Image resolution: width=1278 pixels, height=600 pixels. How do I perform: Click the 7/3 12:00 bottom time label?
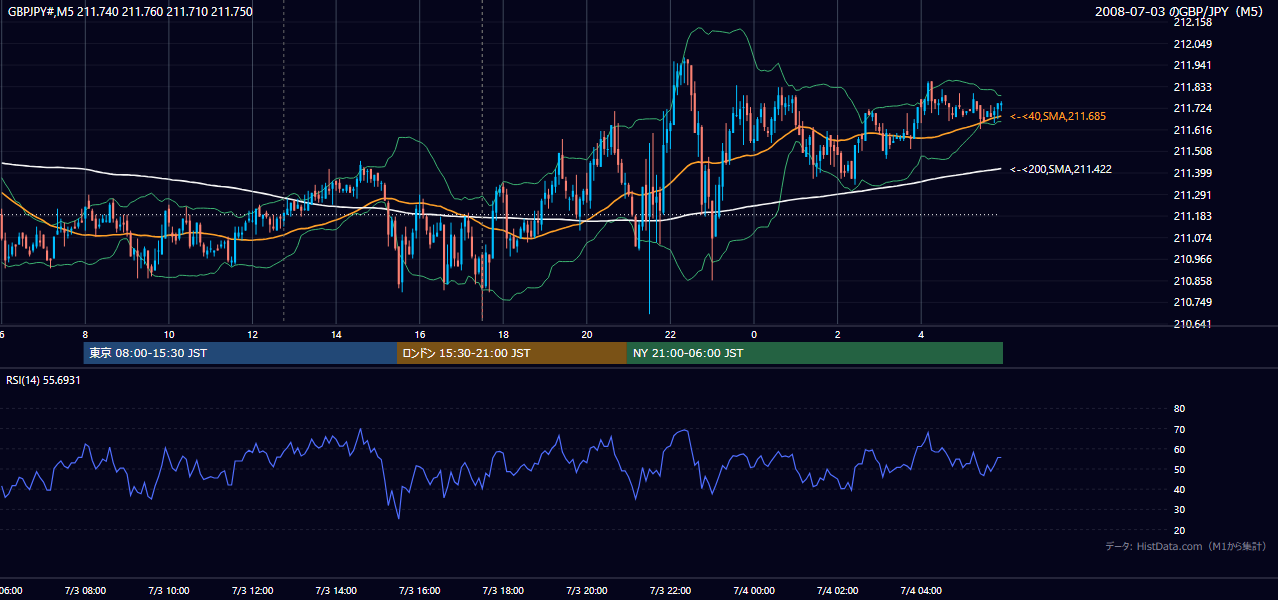point(252,590)
